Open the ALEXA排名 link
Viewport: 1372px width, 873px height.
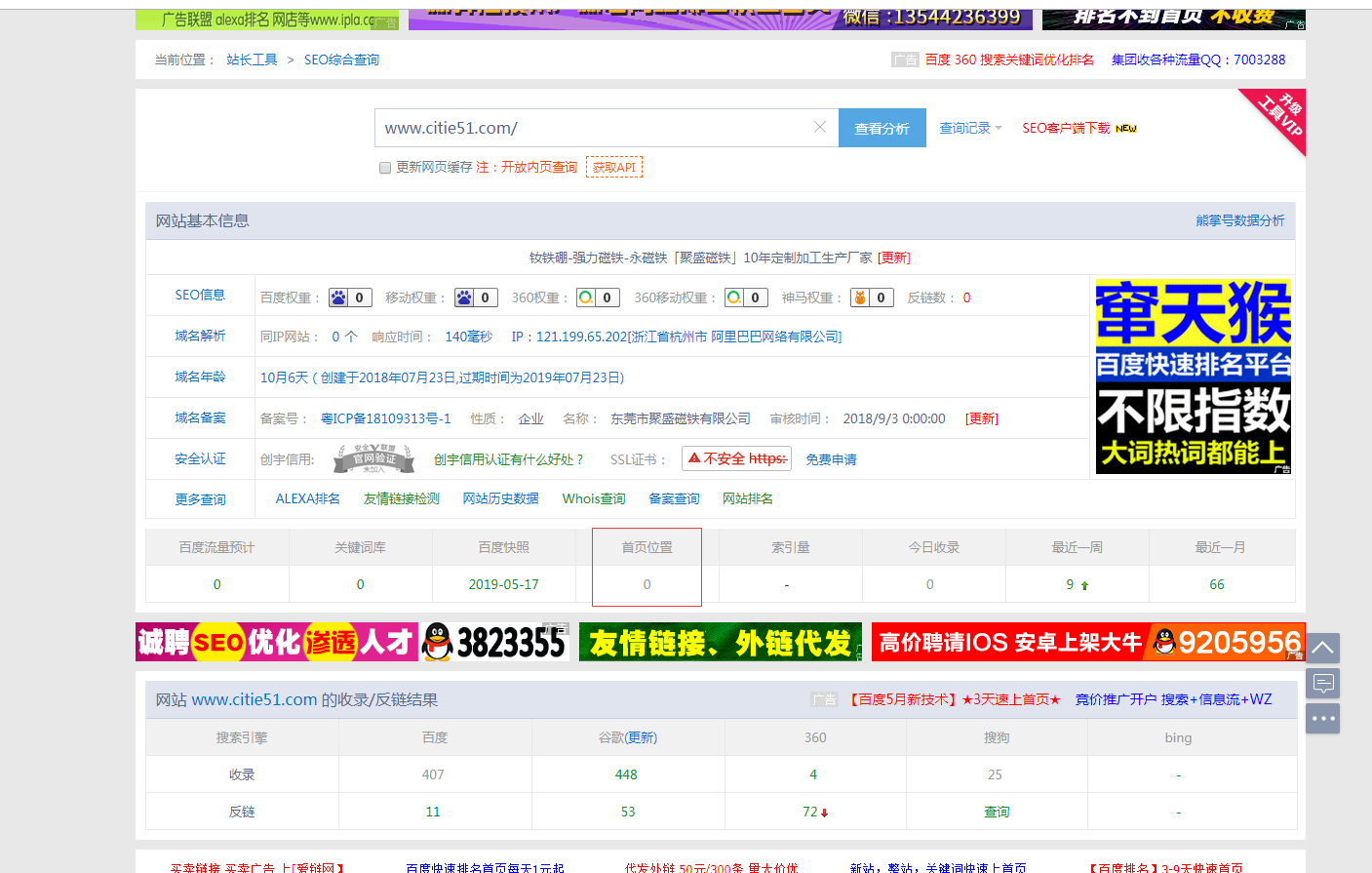pyautogui.click(x=308, y=498)
